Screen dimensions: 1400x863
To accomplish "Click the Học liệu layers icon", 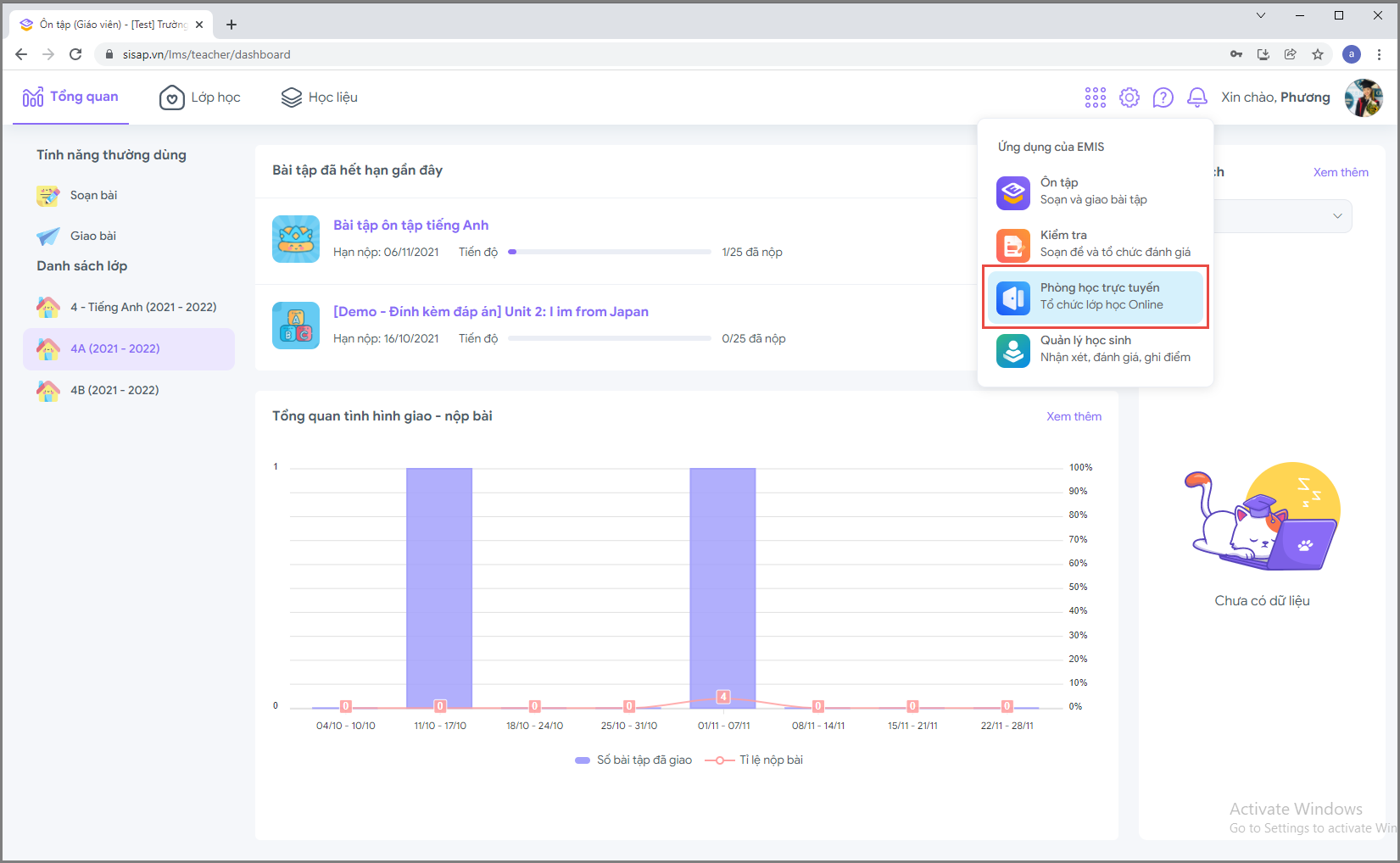I will 291,97.
